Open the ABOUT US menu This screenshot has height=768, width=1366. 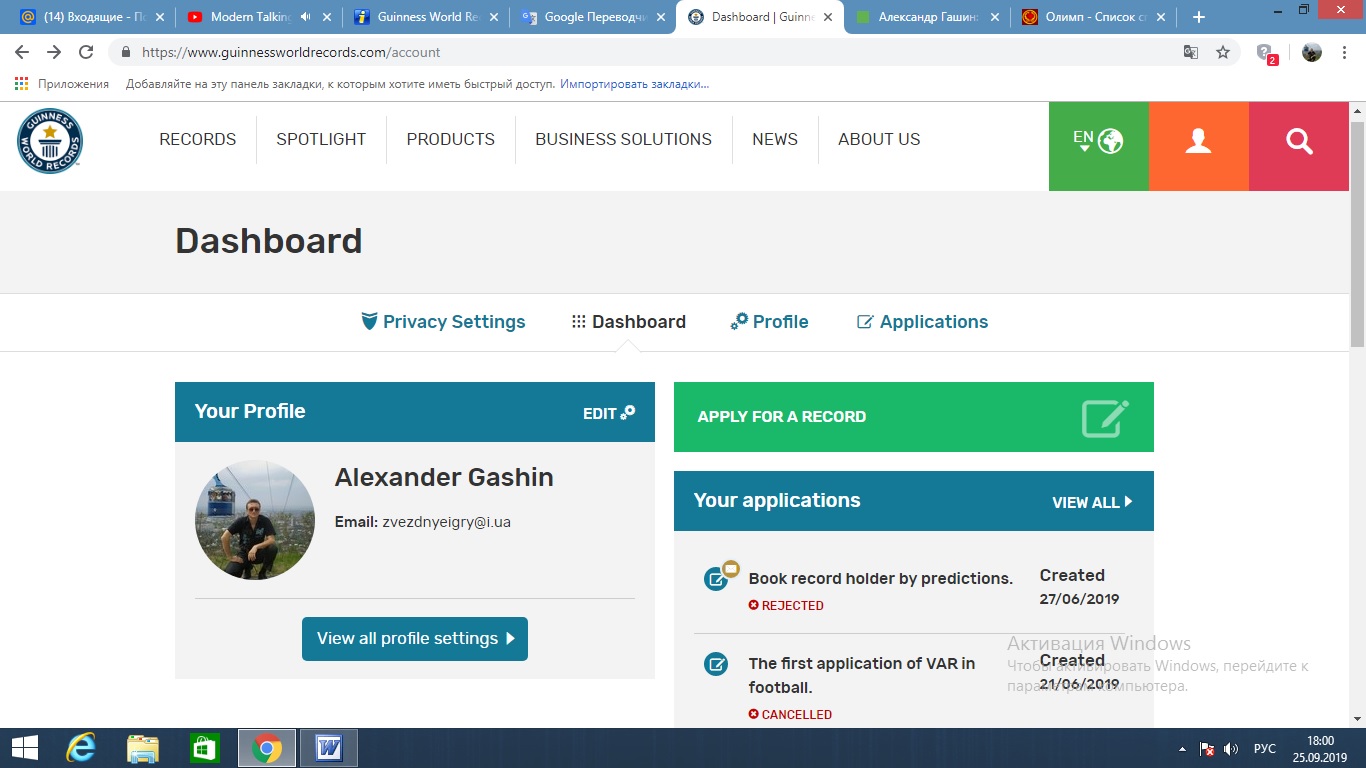pyautogui.click(x=879, y=139)
